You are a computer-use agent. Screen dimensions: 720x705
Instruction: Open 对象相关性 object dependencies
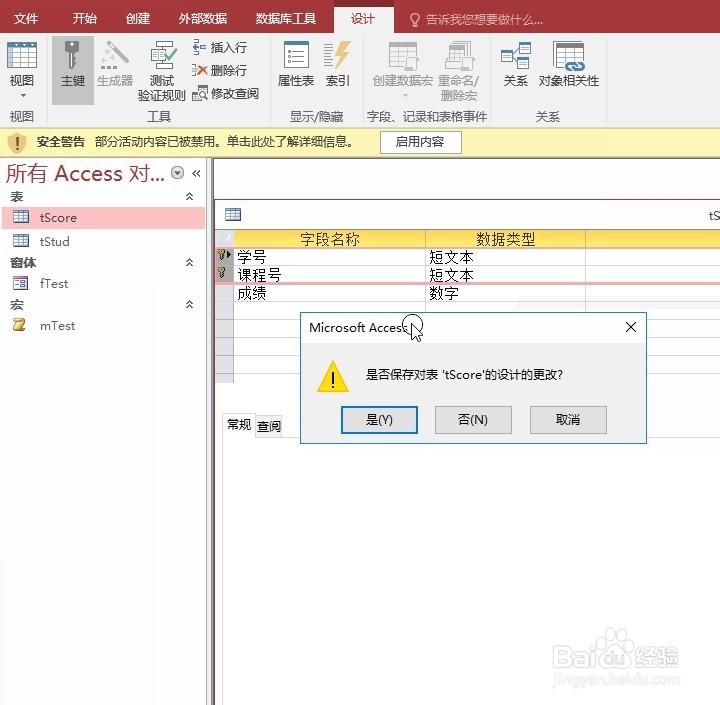568,64
